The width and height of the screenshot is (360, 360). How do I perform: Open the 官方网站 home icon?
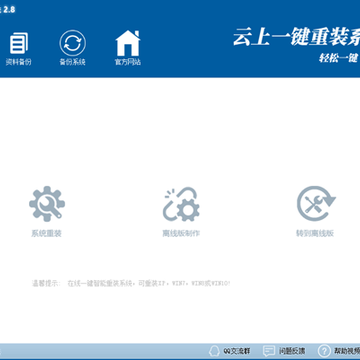(x=128, y=43)
